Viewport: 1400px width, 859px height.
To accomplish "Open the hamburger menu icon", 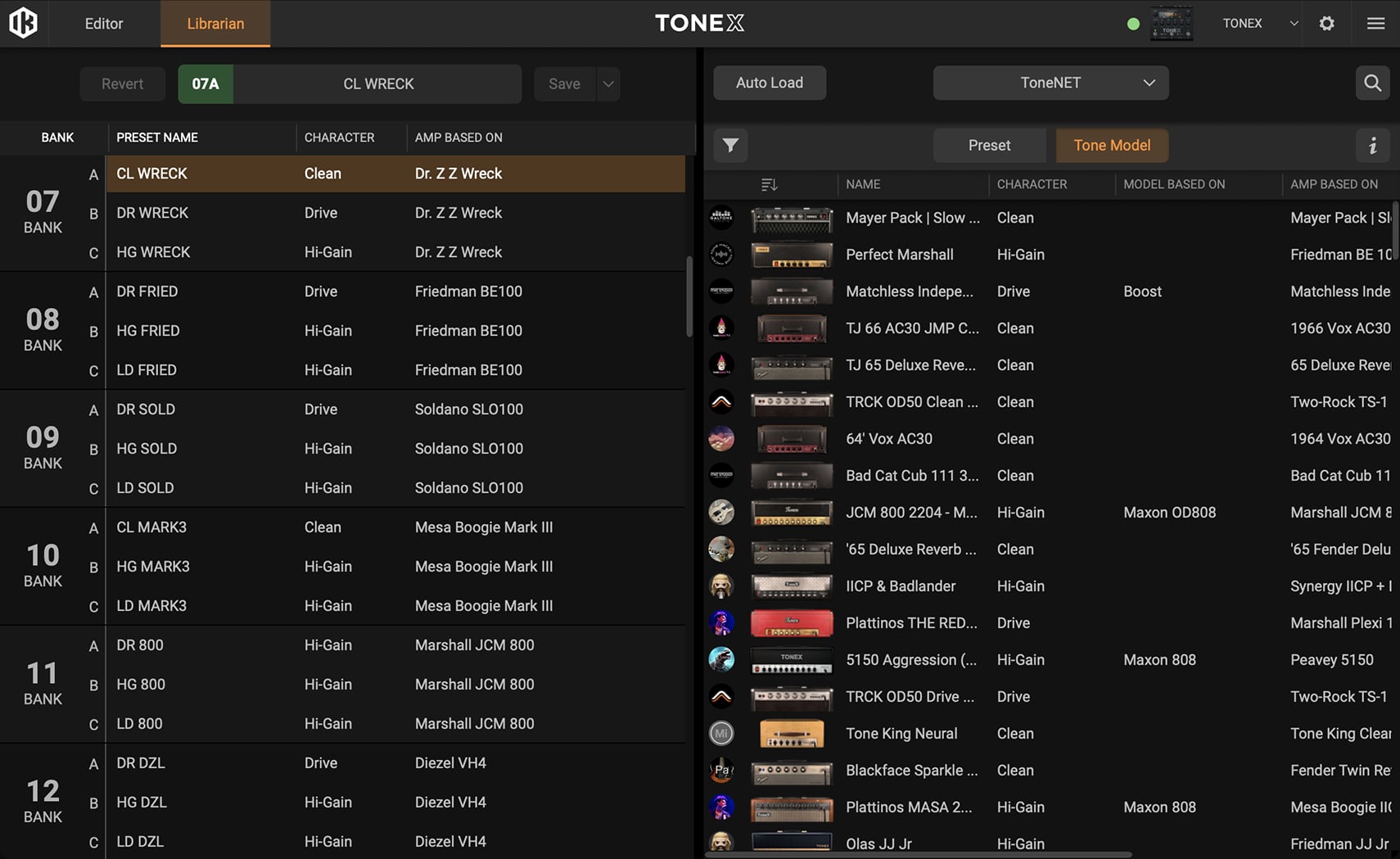I will pos(1375,23).
